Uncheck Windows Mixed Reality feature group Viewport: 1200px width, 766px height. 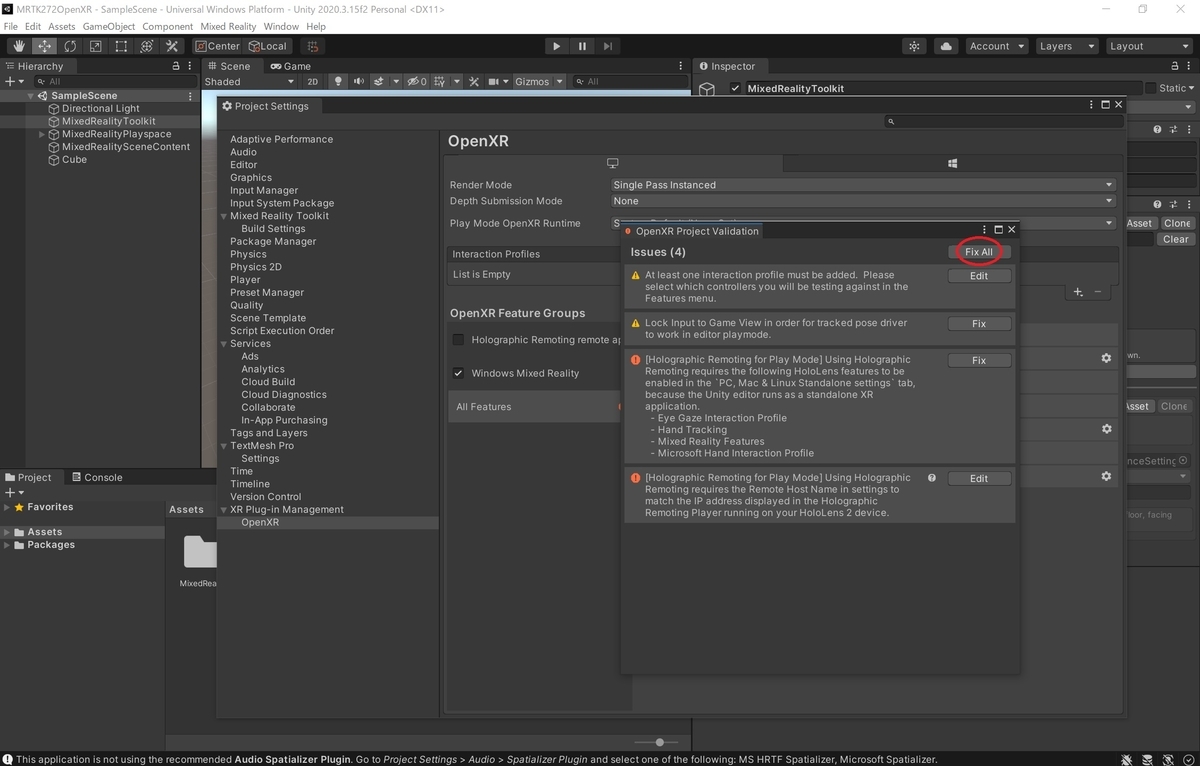click(x=458, y=373)
